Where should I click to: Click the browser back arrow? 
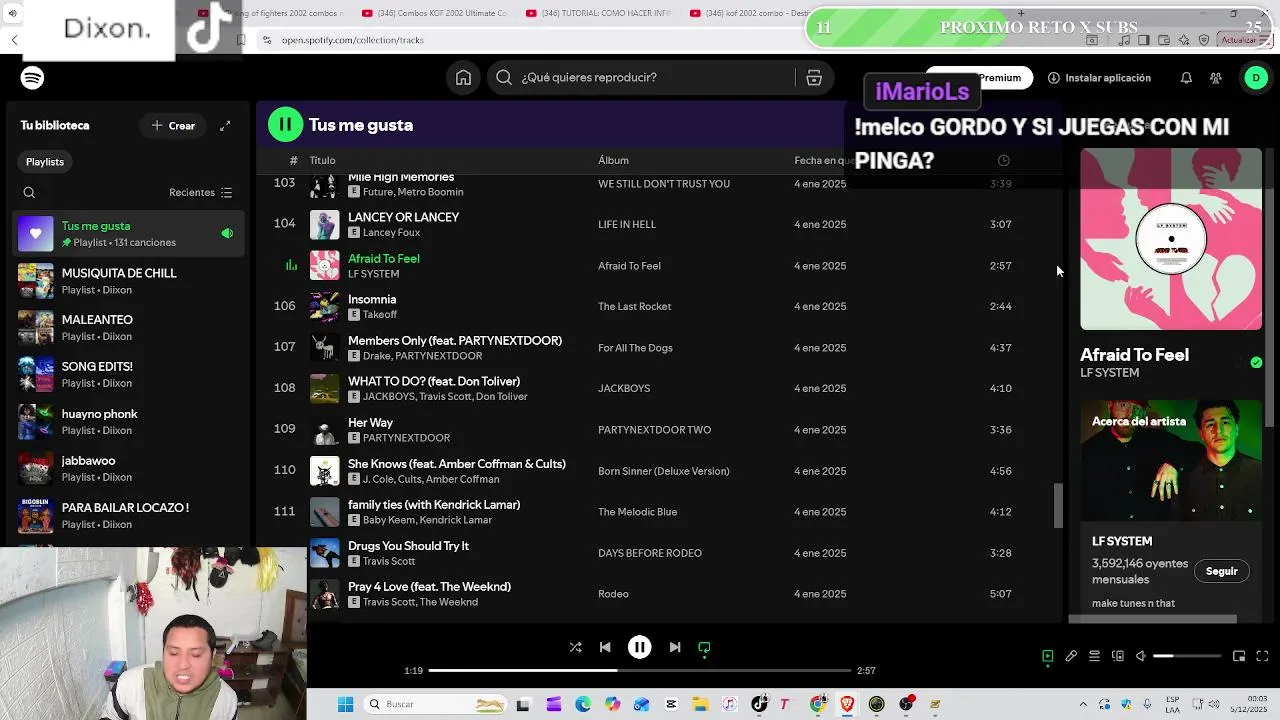[15, 40]
